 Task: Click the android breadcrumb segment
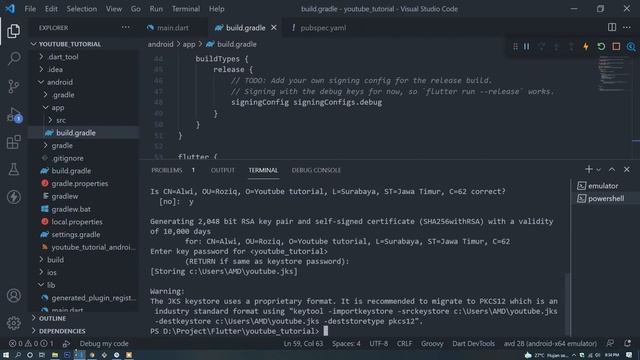pos(160,44)
